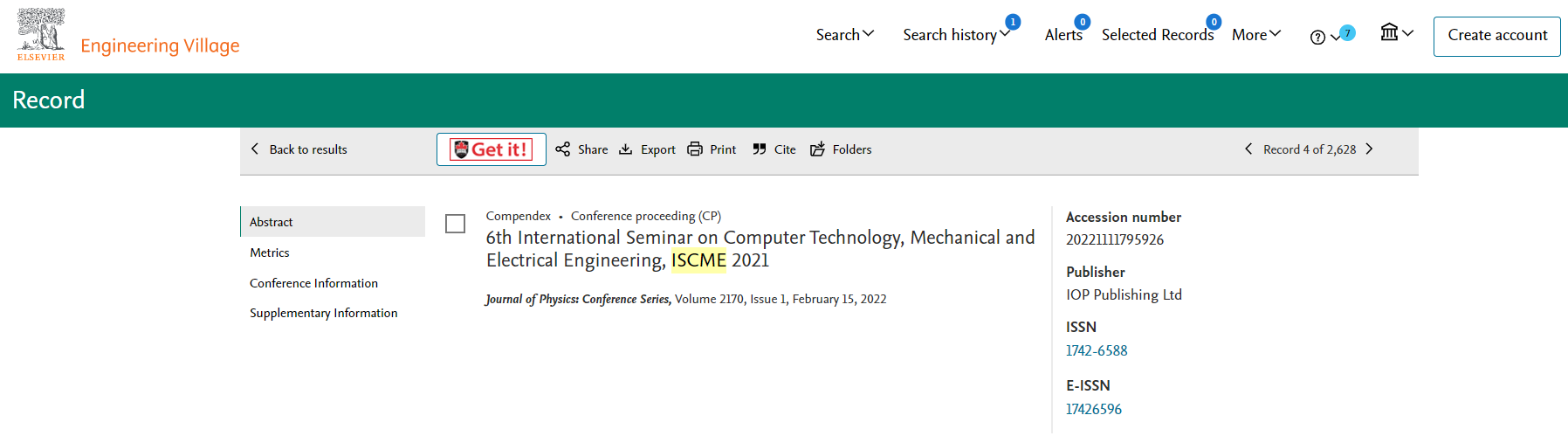Click the back chevron beside Back to results
The height and width of the screenshot is (443, 1568).
click(x=255, y=149)
